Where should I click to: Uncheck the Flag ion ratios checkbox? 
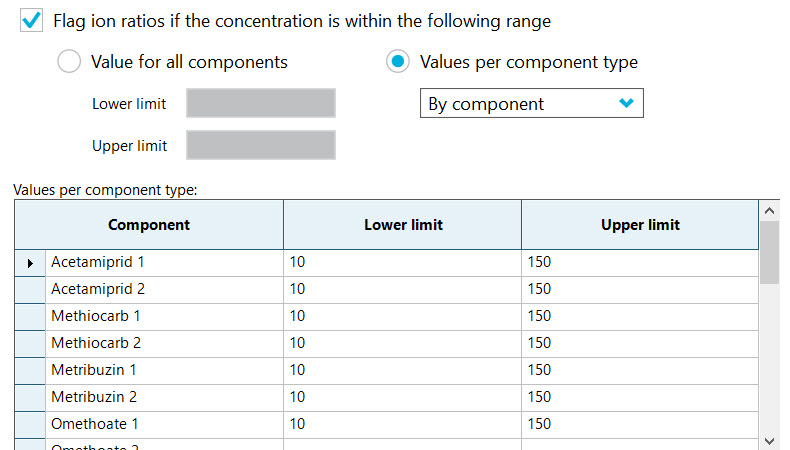(32, 20)
